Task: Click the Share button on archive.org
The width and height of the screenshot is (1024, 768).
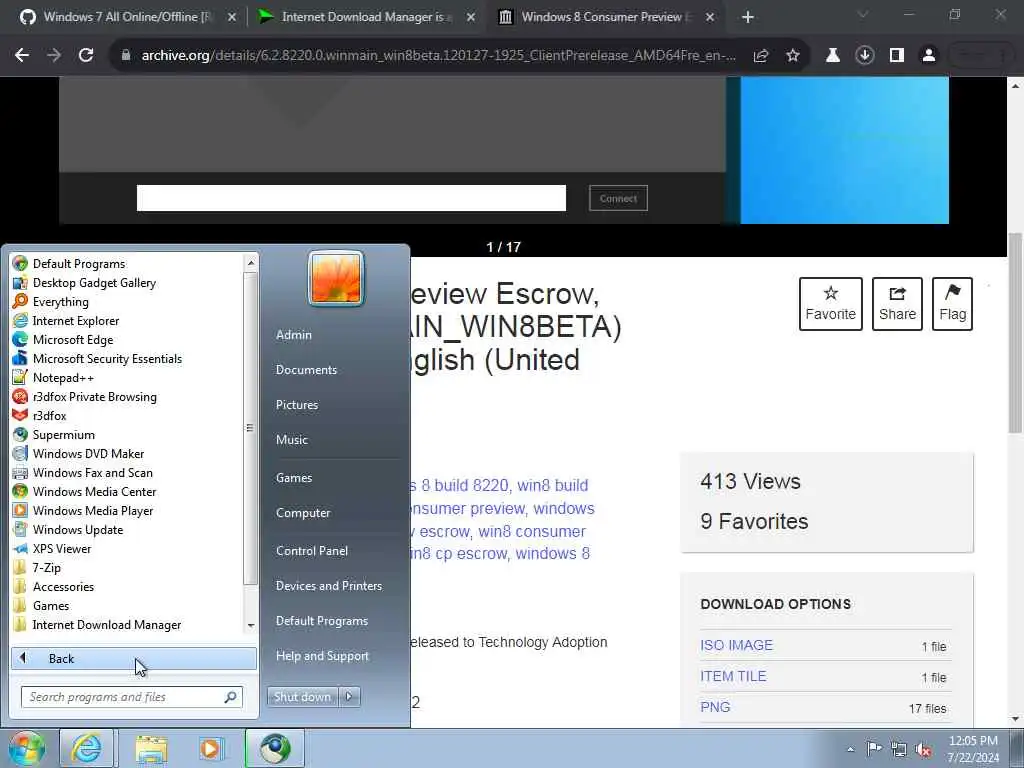Action: point(897,304)
